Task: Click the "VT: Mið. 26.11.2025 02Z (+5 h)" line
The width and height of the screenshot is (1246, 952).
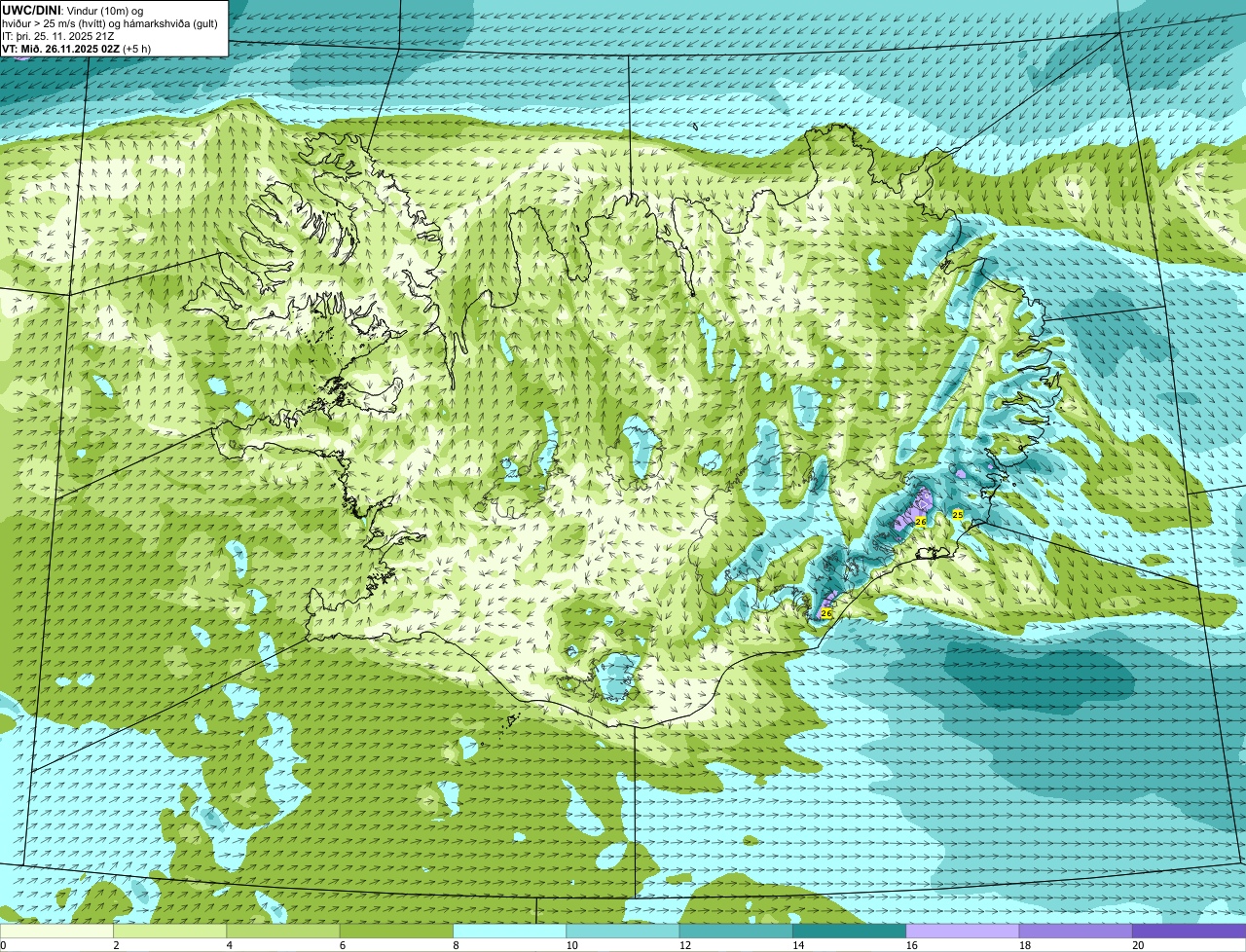Action: (x=78, y=48)
